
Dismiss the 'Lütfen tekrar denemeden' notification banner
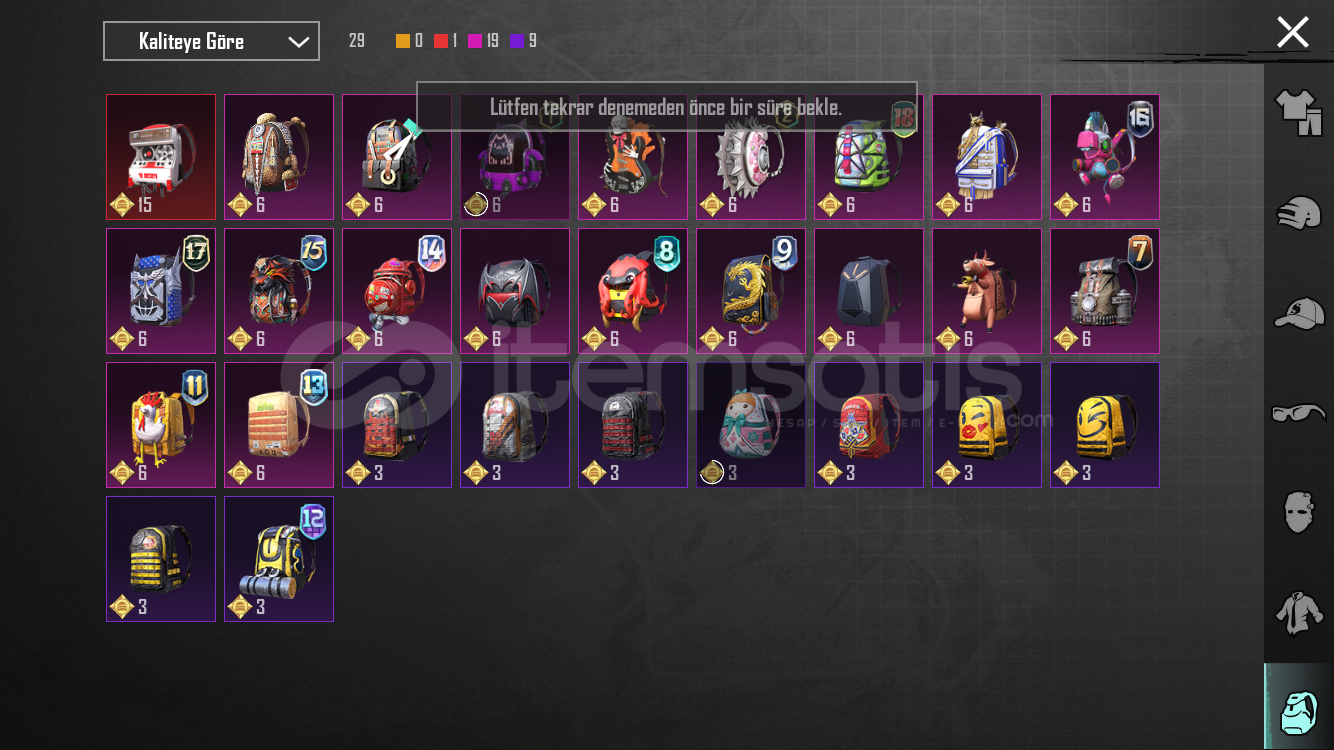(x=666, y=106)
